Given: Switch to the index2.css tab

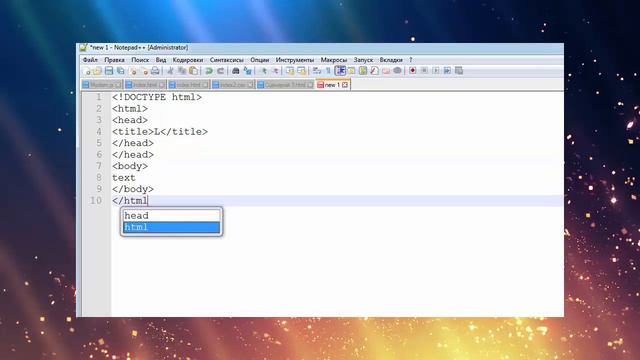Looking at the screenshot, I should point(233,85).
